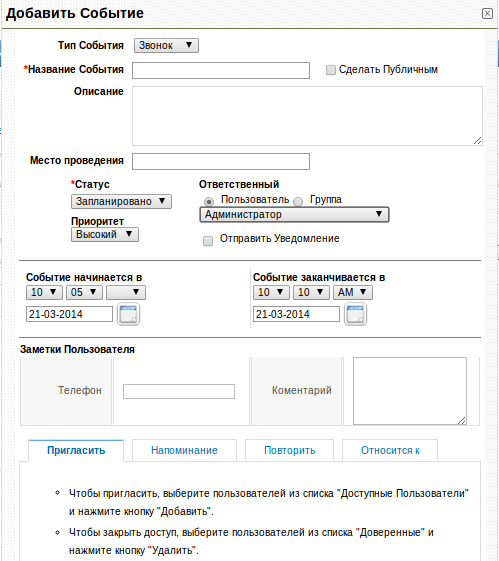
Task: Click inside the Описание text area
Action: coord(307,116)
